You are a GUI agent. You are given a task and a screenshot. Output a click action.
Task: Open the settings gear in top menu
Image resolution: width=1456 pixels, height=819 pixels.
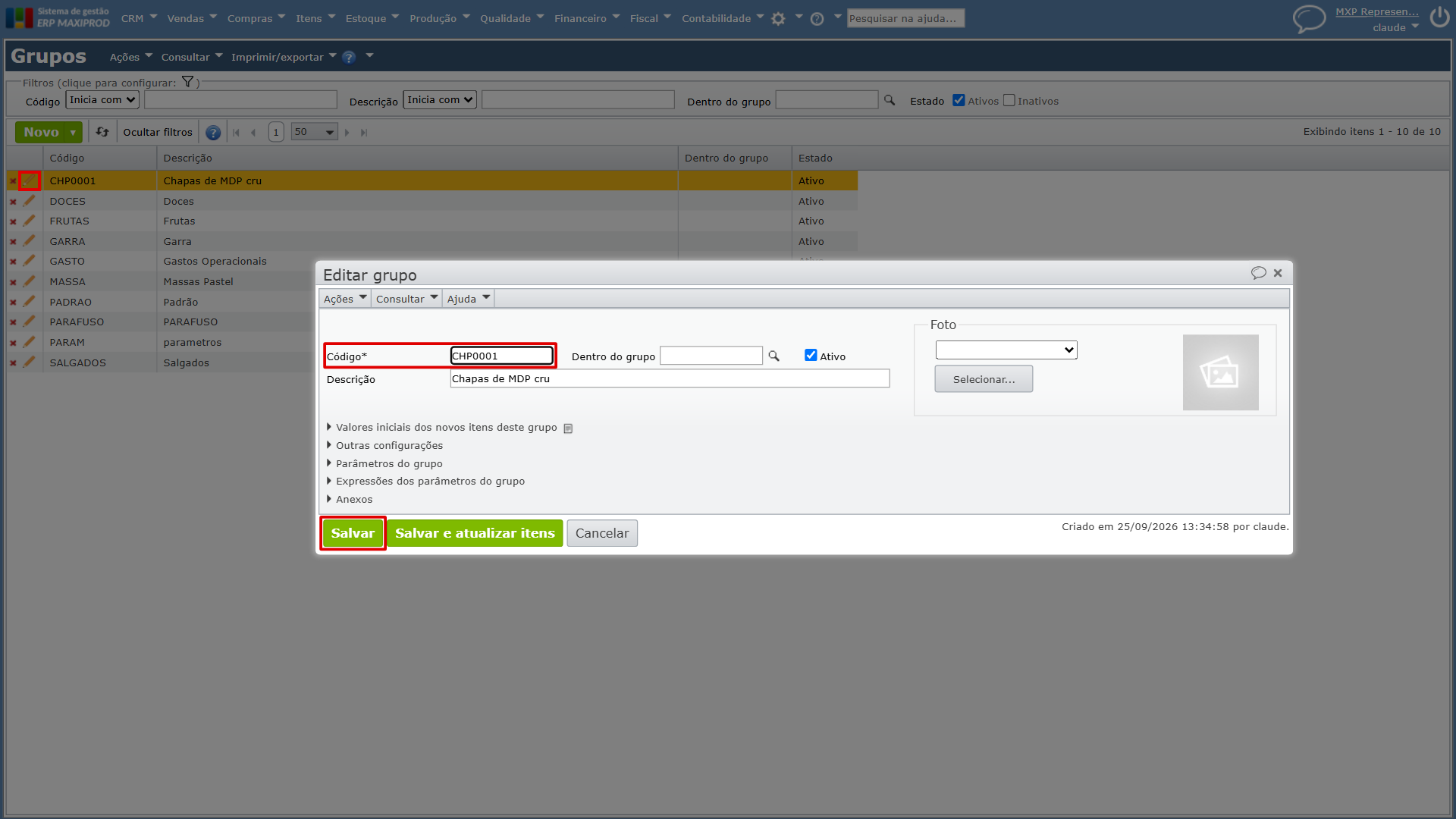click(x=778, y=19)
